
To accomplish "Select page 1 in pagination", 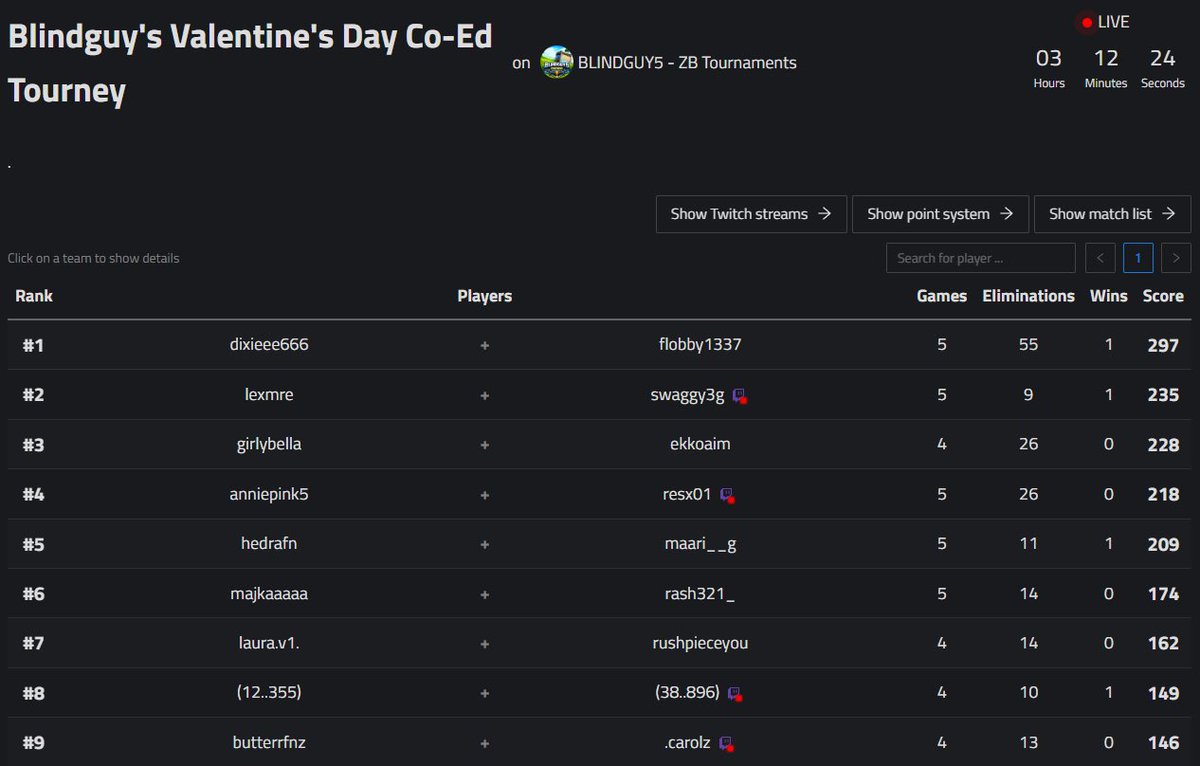I will [x=1138, y=258].
